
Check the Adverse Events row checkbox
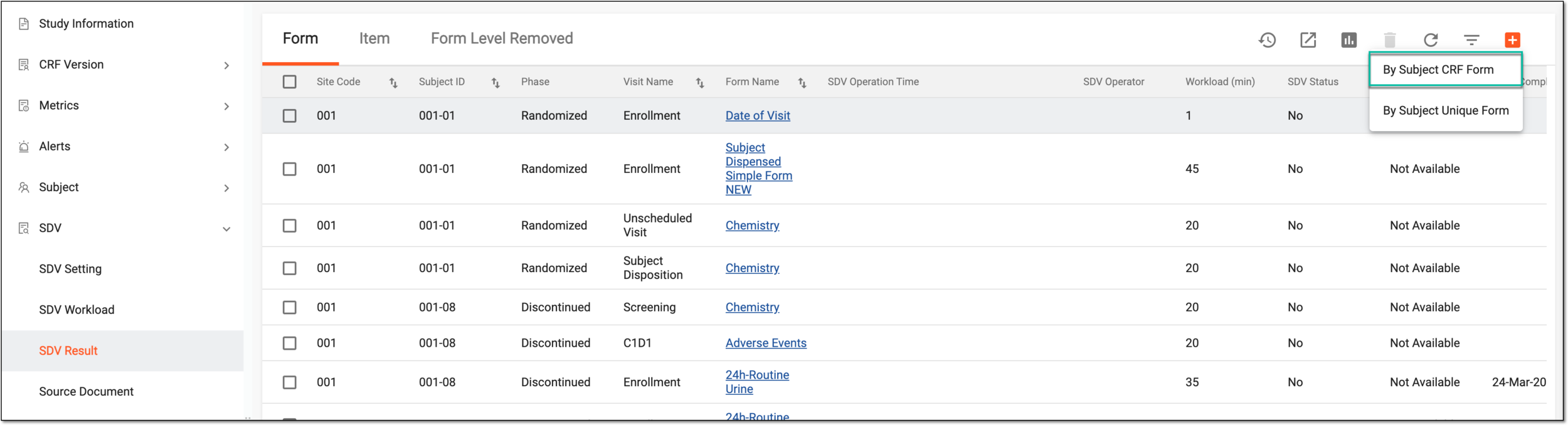point(289,344)
